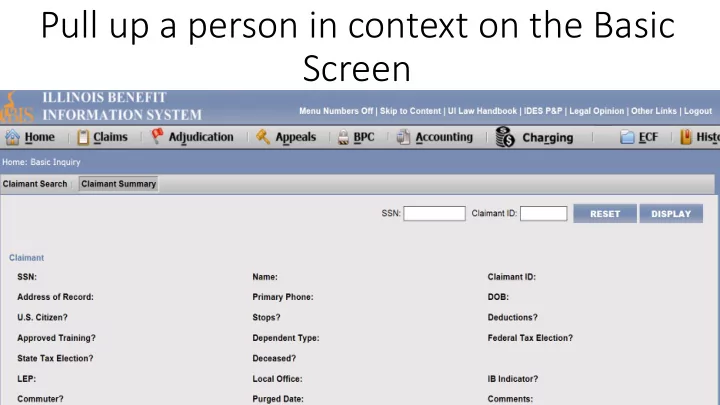Click the Home: Basic Inquiry breadcrumb
Image resolution: width=720 pixels, height=405 pixels.
coord(41,162)
